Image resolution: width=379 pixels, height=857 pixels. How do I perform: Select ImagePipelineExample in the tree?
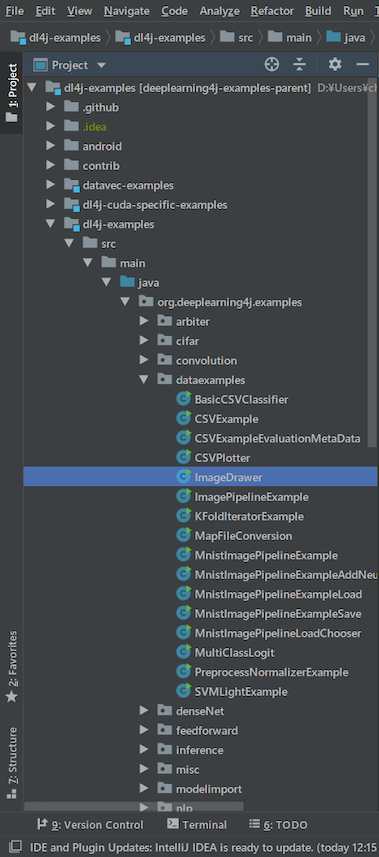point(252,497)
